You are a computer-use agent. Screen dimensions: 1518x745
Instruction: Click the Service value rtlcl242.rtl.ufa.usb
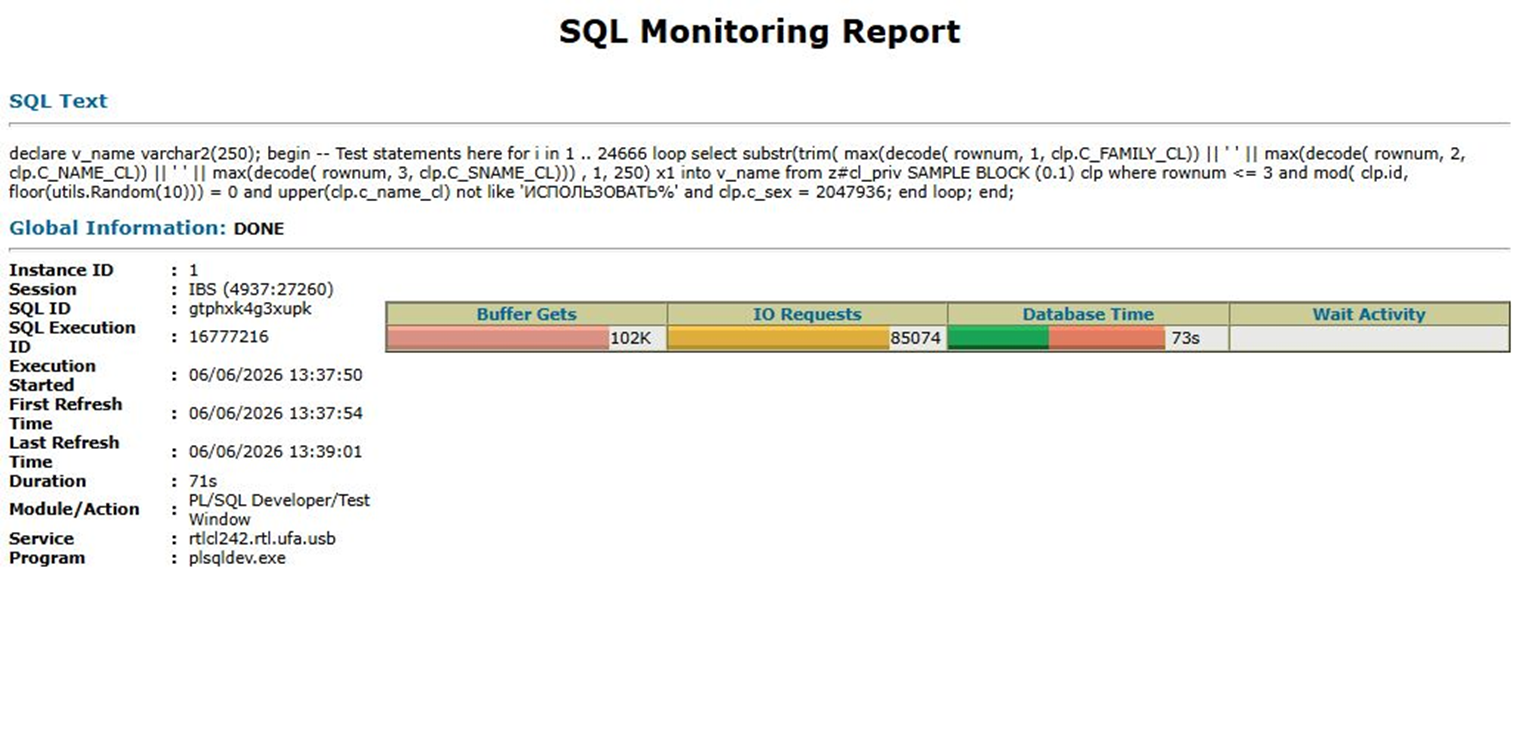[262, 538]
